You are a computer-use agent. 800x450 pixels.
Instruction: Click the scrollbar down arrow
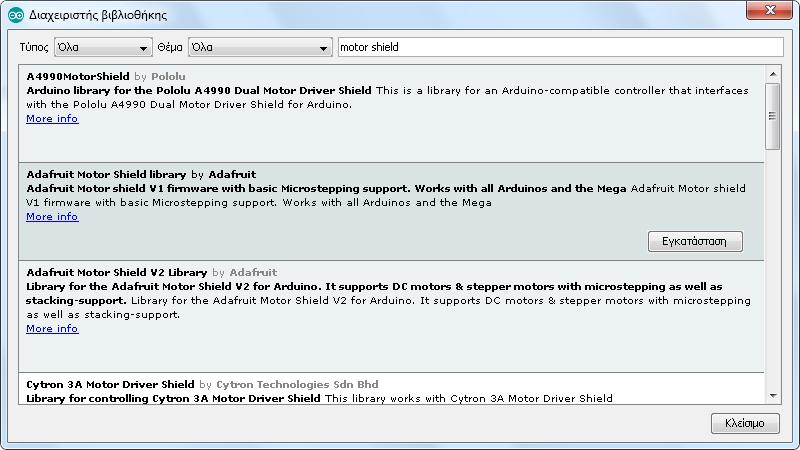[773, 396]
